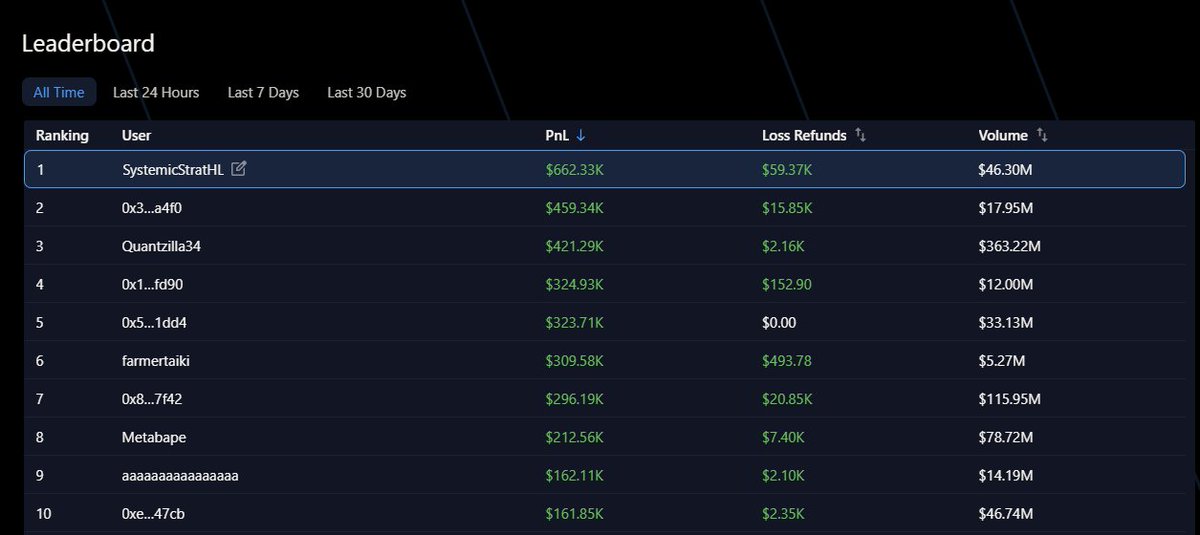The width and height of the screenshot is (1200, 535).
Task: Click loss refund $7.40K
Action: (x=784, y=437)
